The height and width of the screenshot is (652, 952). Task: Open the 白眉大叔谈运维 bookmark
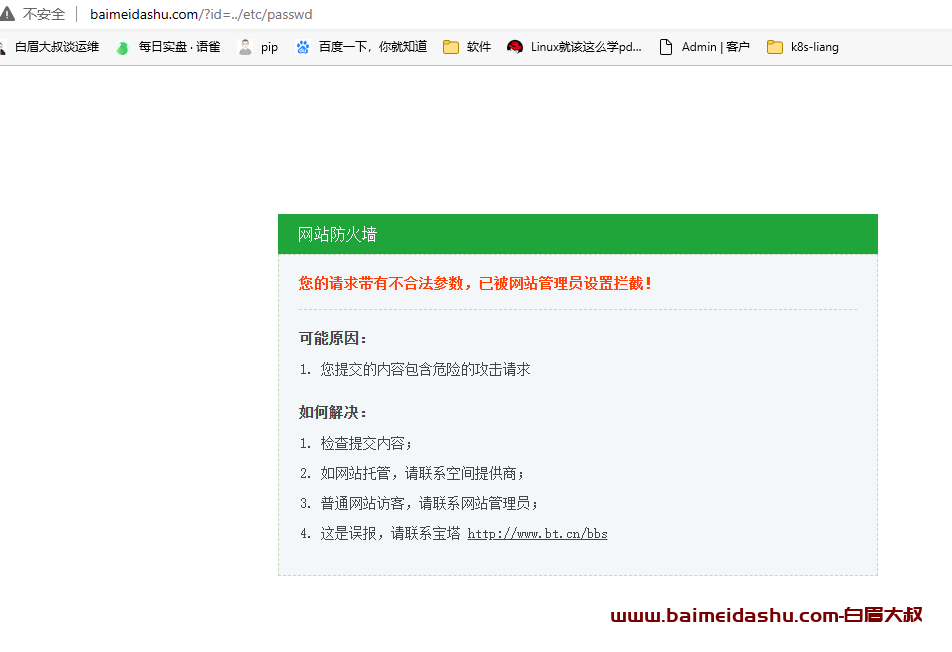pyautogui.click(x=56, y=47)
